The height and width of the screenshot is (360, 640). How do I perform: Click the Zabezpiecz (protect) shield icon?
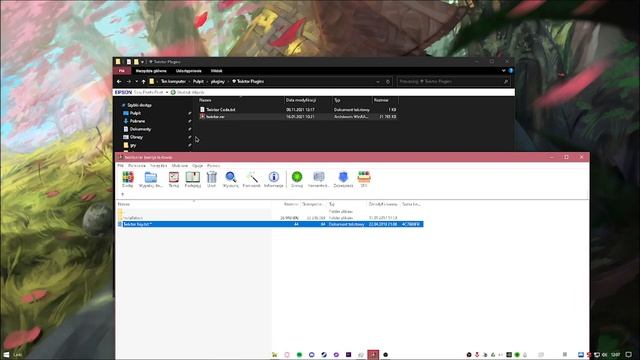(x=343, y=180)
